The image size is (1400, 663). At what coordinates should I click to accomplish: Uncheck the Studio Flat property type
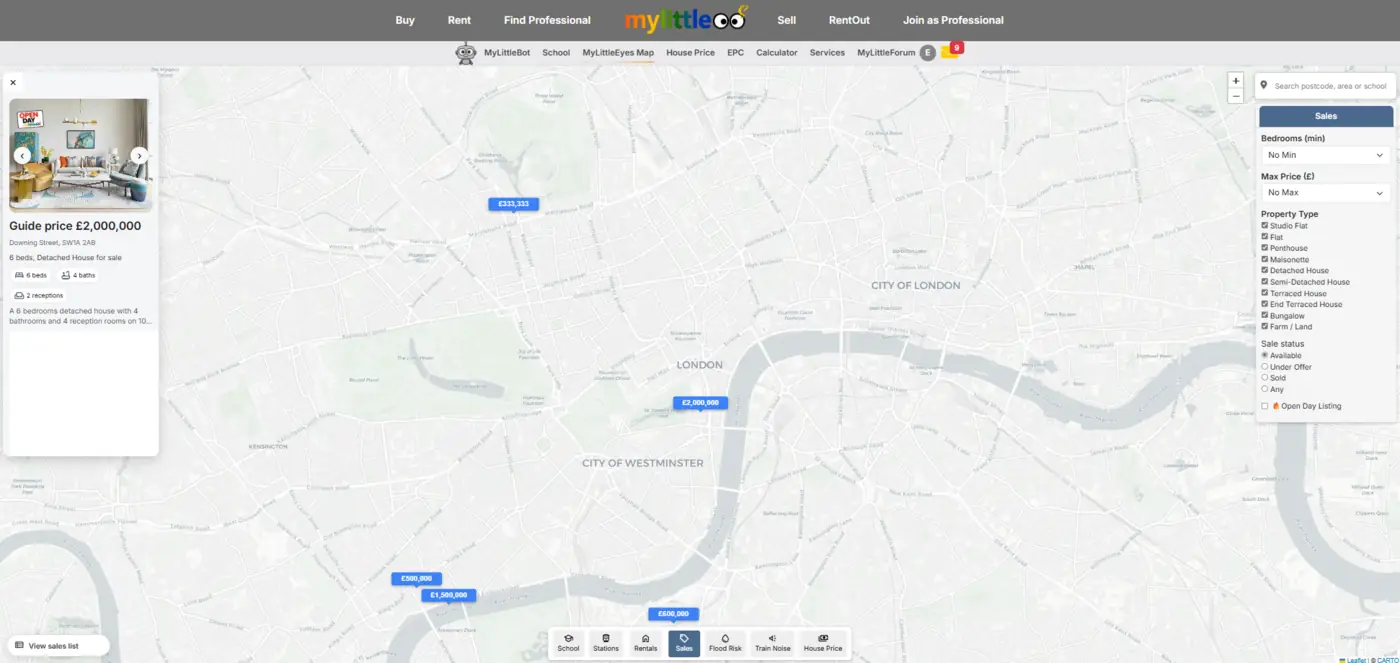[1265, 225]
